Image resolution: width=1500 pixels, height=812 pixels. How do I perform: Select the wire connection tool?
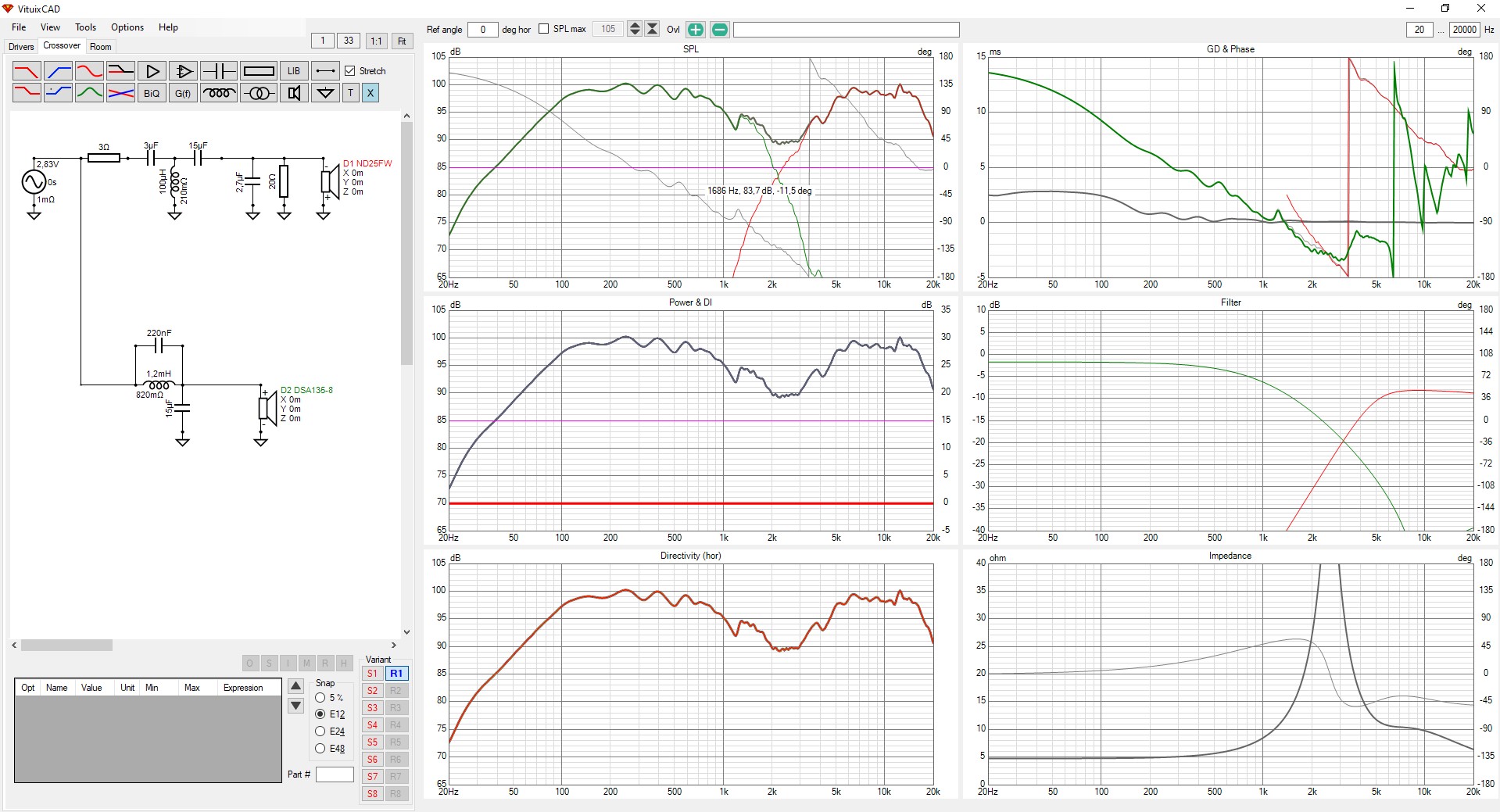(x=325, y=71)
